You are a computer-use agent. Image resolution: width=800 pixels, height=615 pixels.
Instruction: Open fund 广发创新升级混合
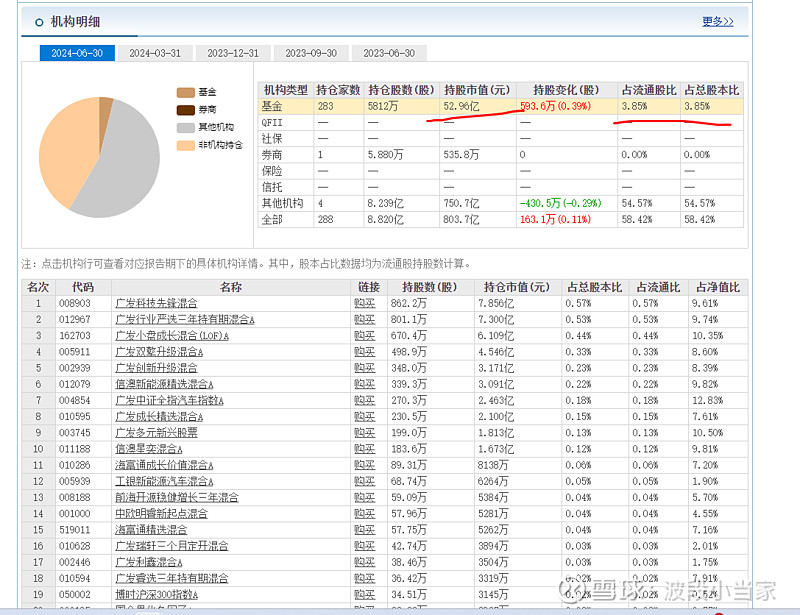157,368
